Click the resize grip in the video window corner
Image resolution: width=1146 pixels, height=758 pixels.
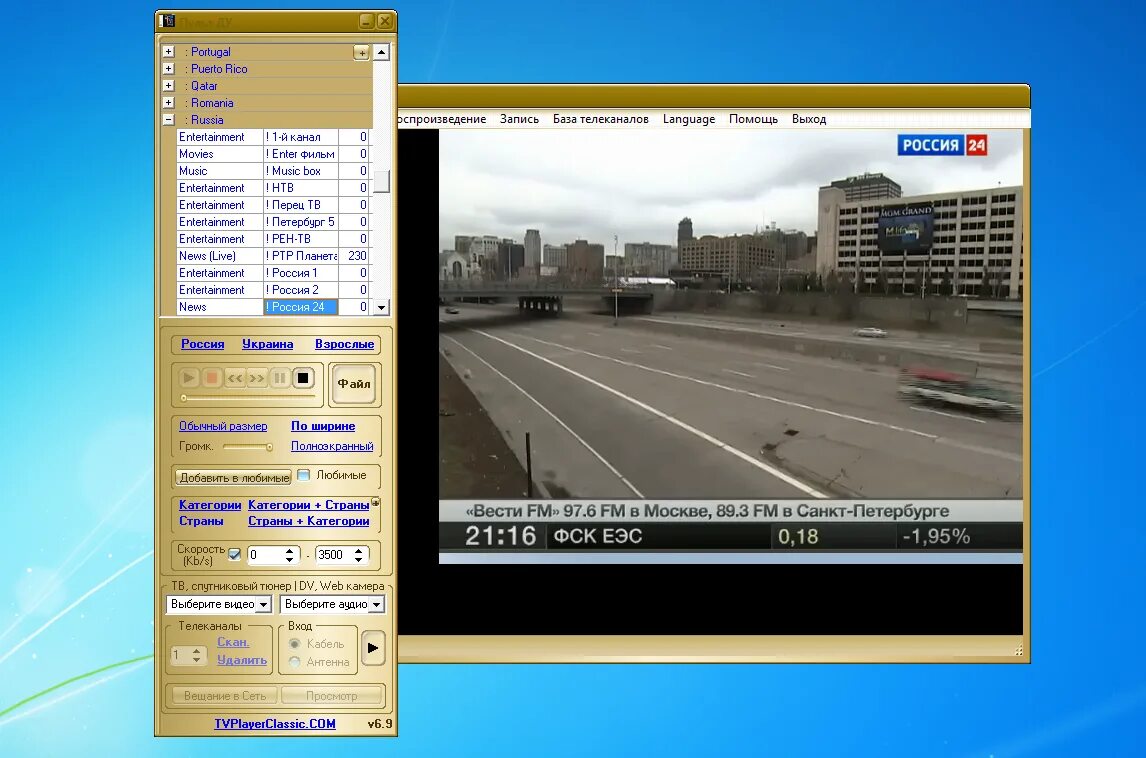(x=1019, y=651)
